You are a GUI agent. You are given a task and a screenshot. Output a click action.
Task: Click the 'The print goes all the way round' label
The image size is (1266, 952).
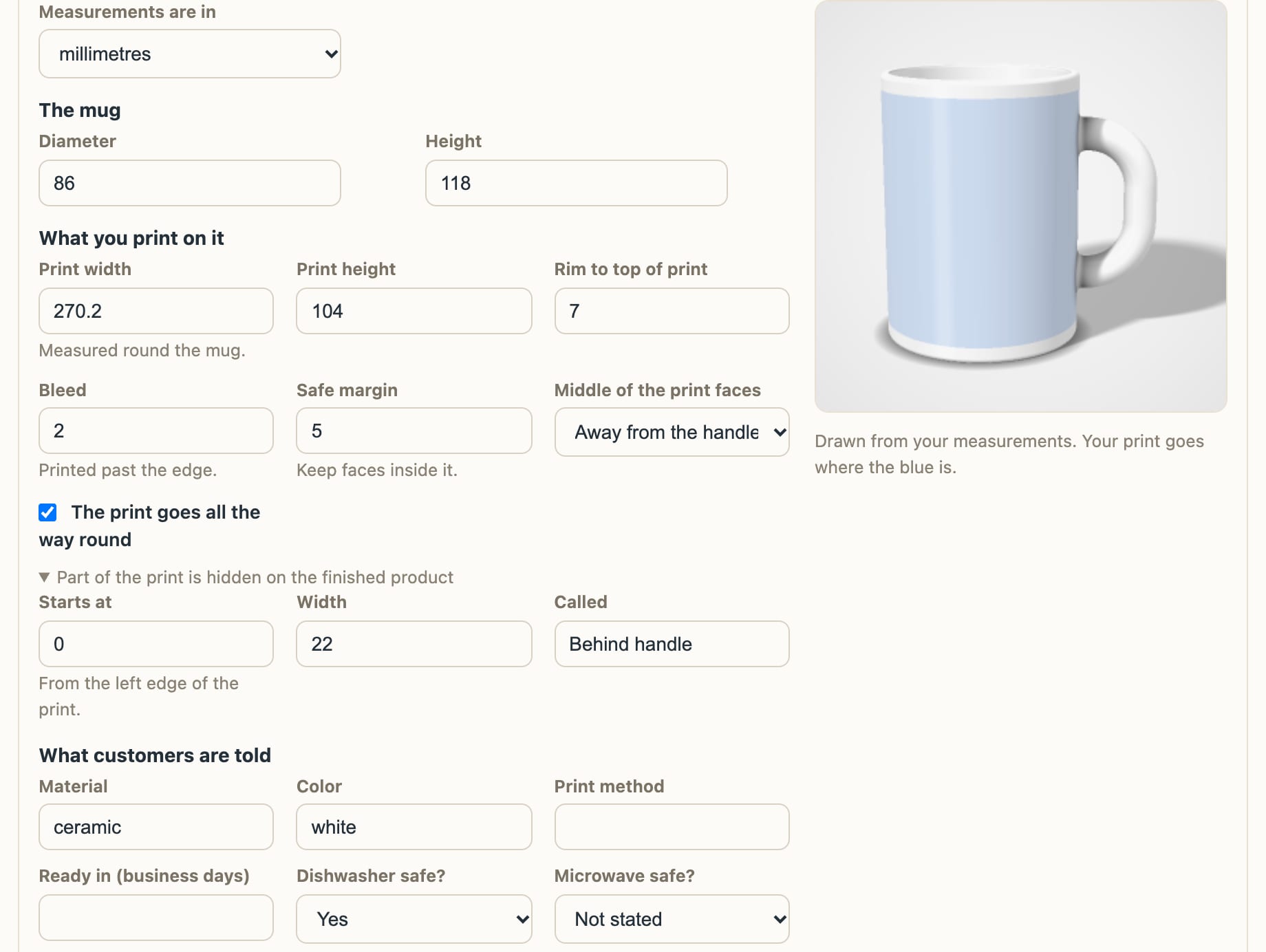tap(149, 526)
